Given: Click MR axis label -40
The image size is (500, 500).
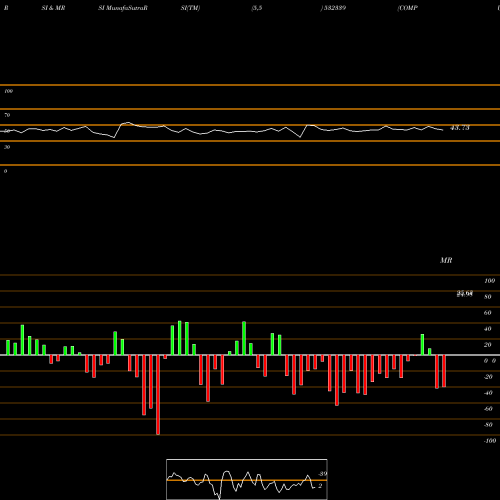Looking at the screenshot, I should pos(488,393).
